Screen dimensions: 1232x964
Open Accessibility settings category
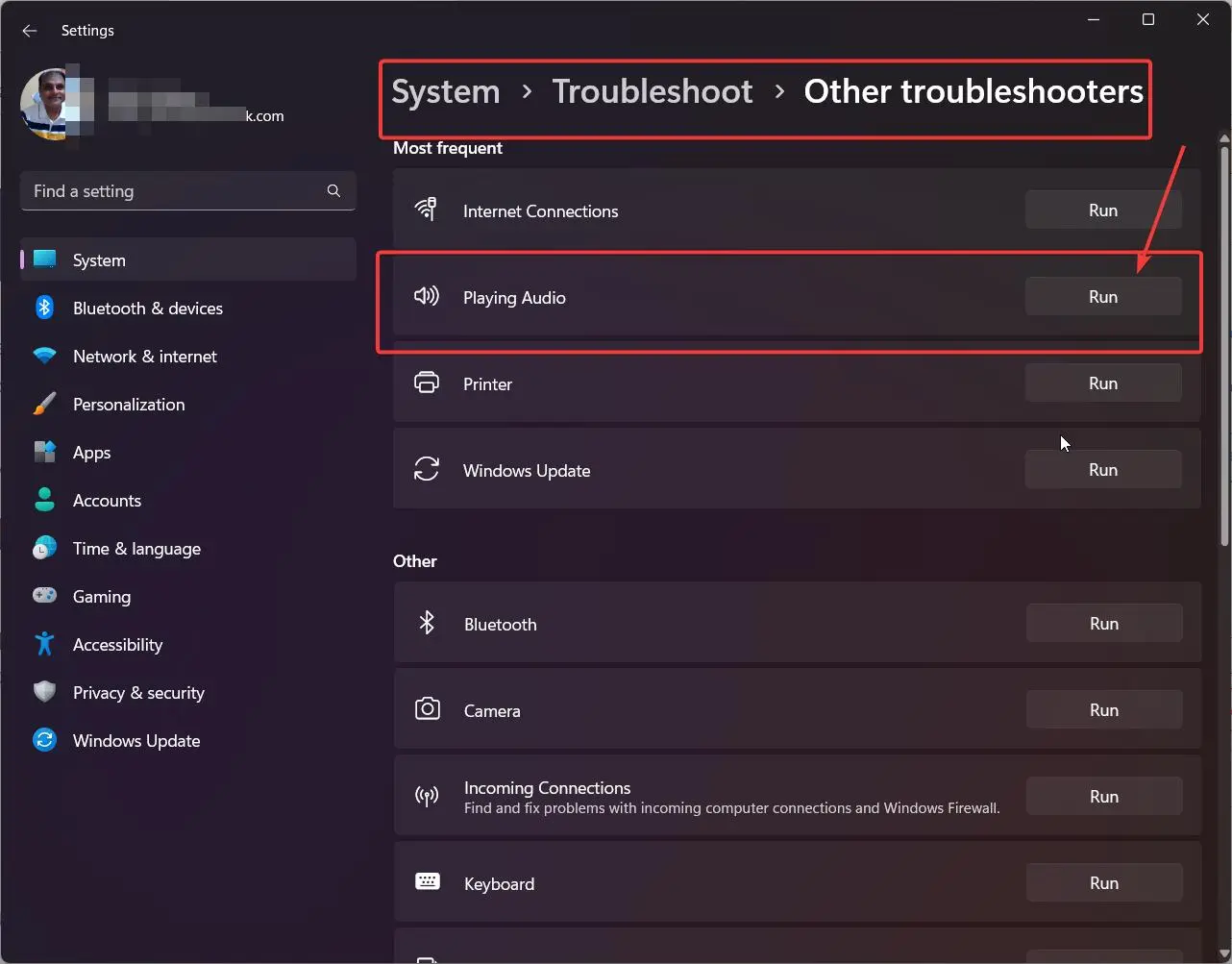point(188,644)
